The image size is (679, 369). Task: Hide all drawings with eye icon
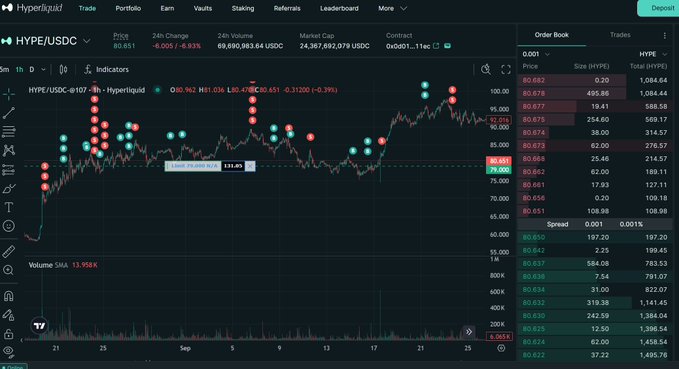tap(9, 351)
